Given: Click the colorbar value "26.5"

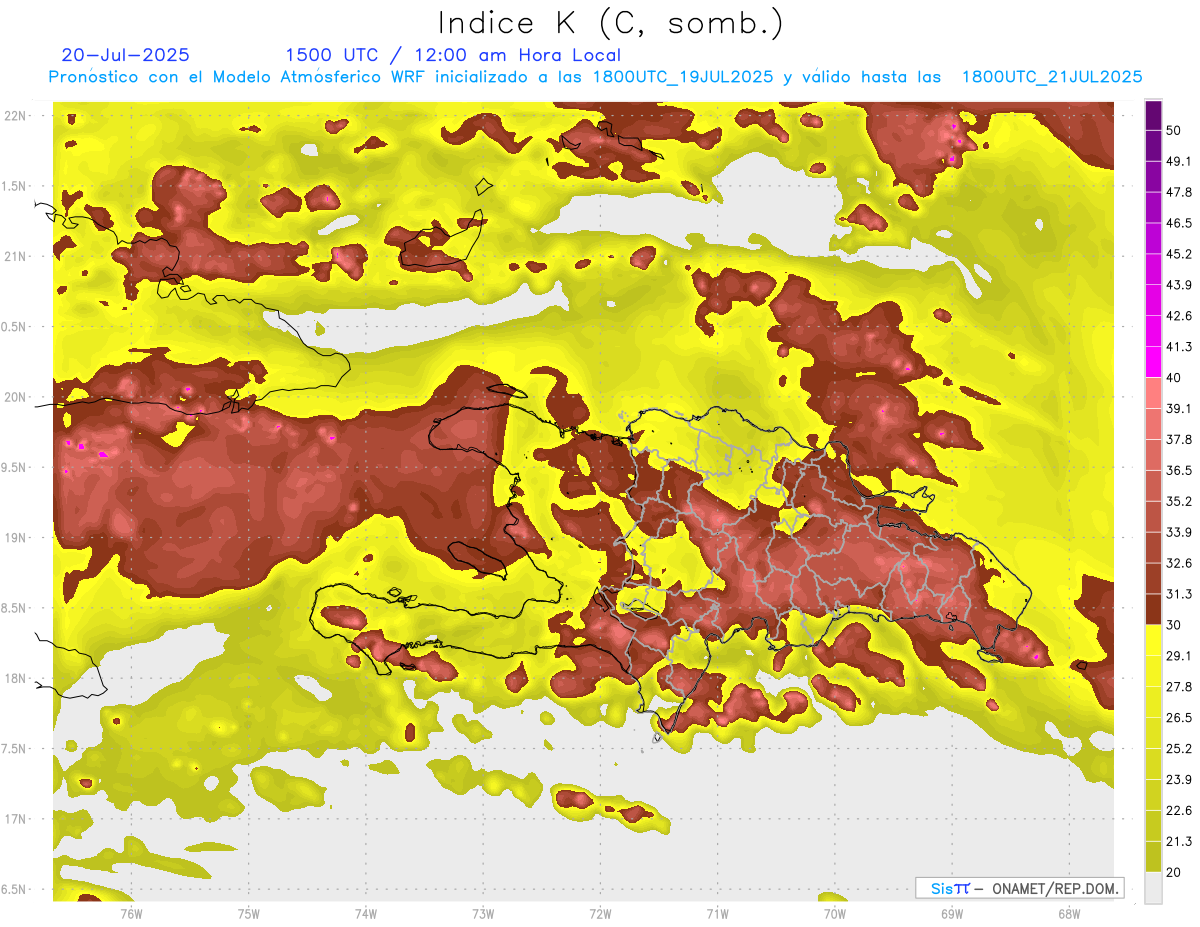Looking at the screenshot, I should click(x=1178, y=718).
